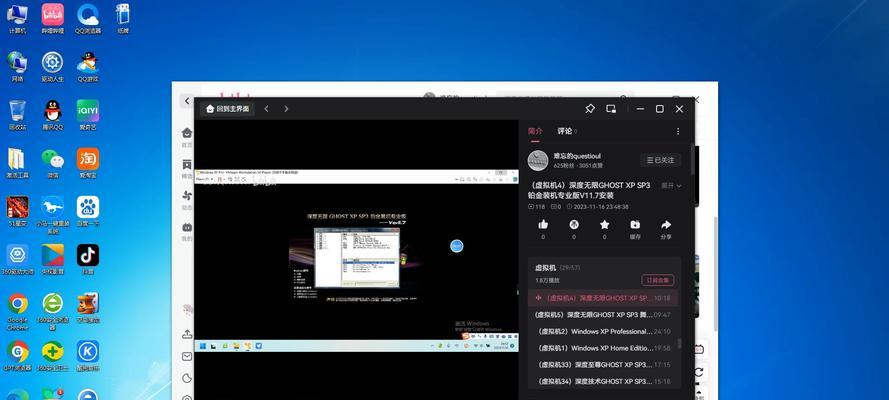Like the video with thumbs-up icon

pos(543,225)
